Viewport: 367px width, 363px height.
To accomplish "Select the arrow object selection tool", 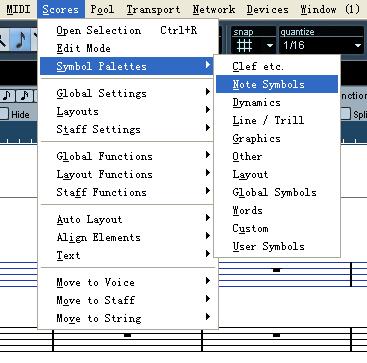I will (4, 40).
